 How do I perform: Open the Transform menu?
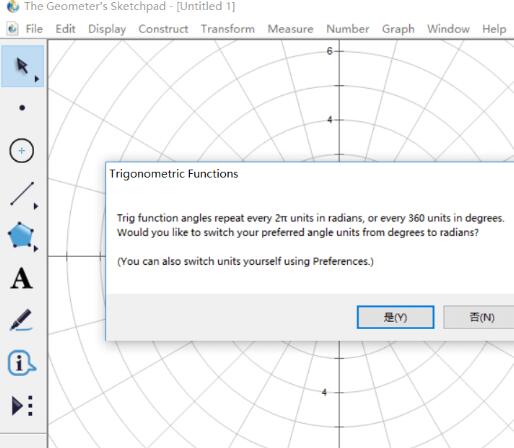click(228, 29)
